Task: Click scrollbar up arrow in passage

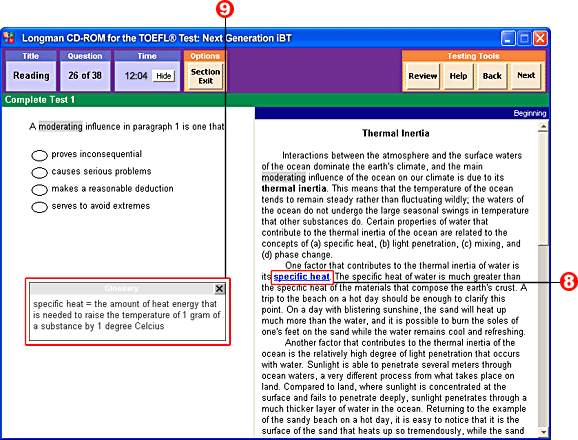Action: pyautogui.click(x=543, y=127)
